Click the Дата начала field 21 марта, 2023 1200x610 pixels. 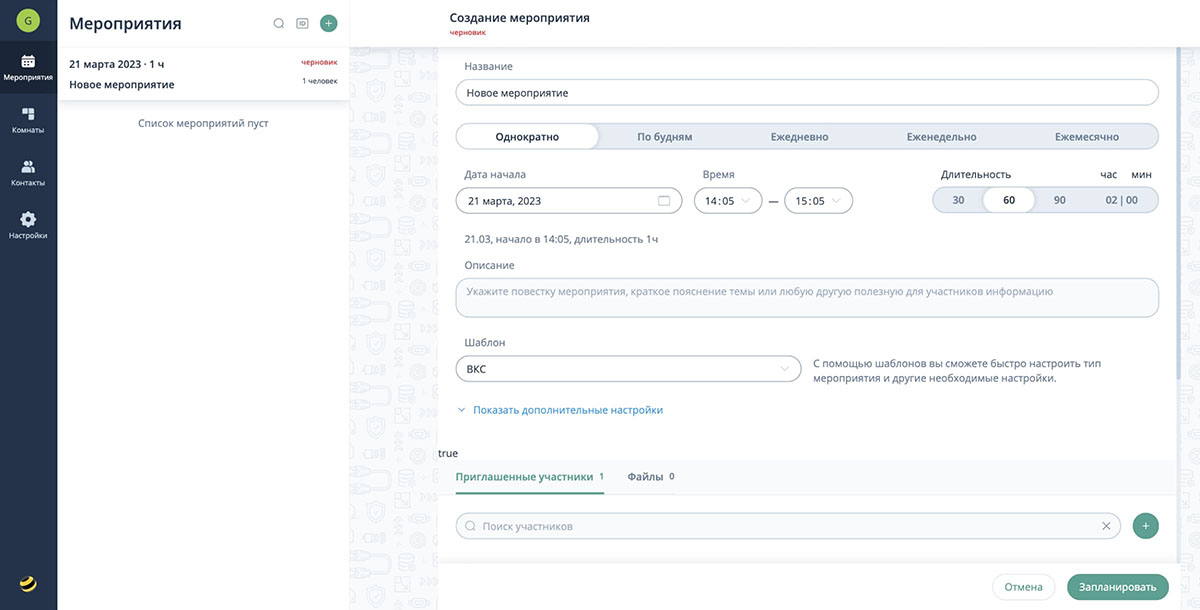[x=568, y=201]
